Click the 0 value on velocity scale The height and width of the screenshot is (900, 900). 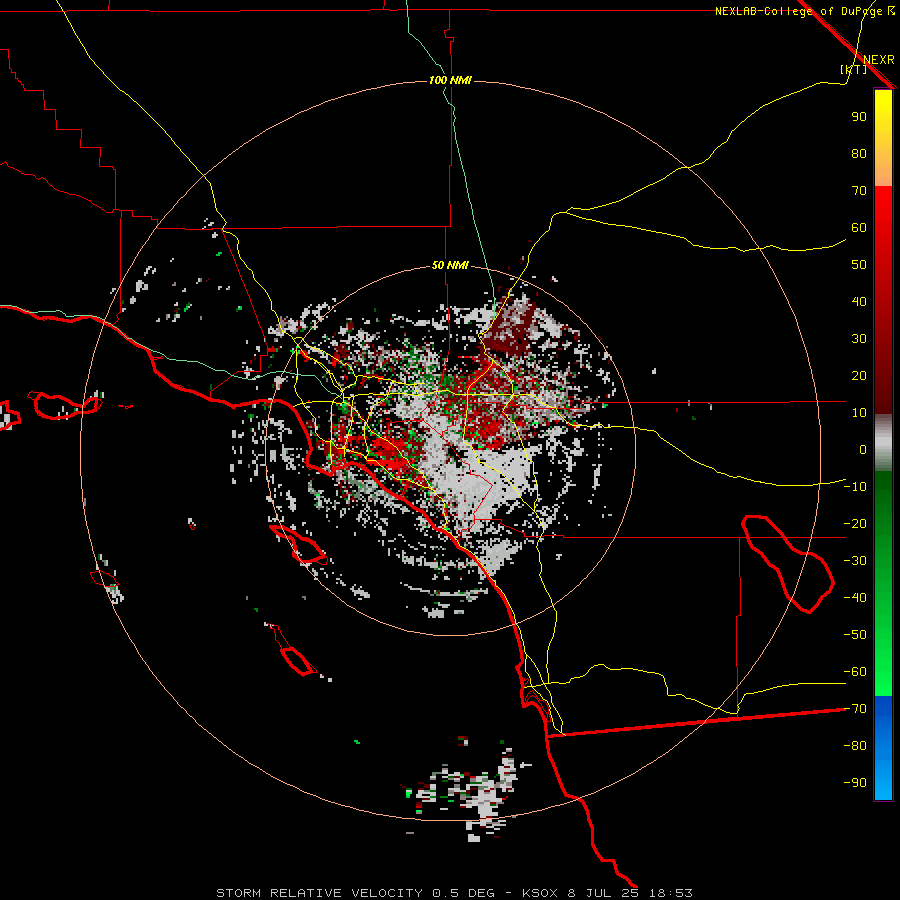[863, 450]
